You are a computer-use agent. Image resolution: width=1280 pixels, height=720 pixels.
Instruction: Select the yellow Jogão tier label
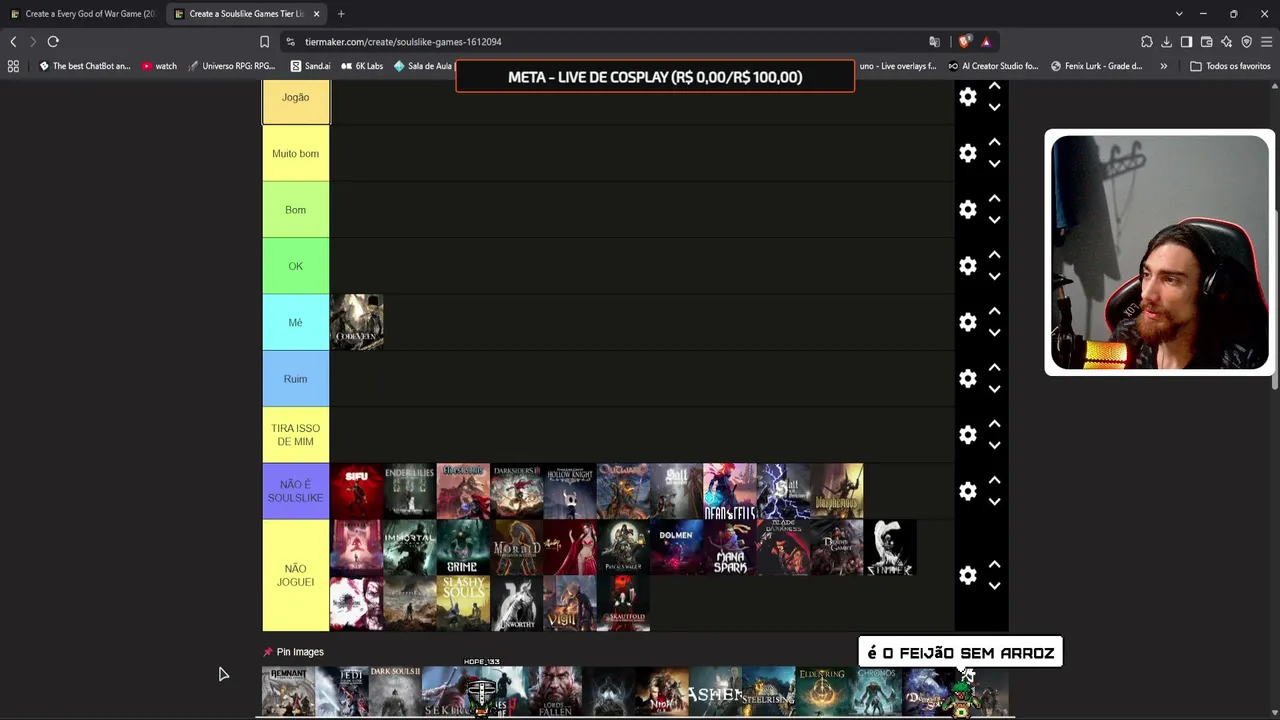[296, 98]
